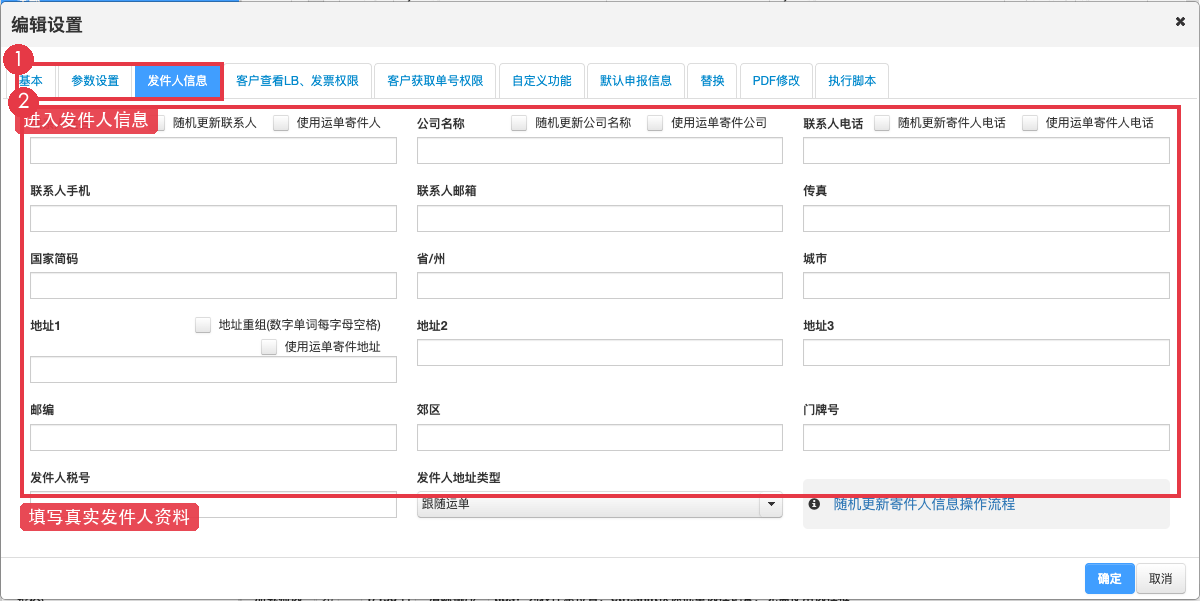This screenshot has width=1200, height=601.
Task: Open the PDF修改 tab
Action: point(776,81)
